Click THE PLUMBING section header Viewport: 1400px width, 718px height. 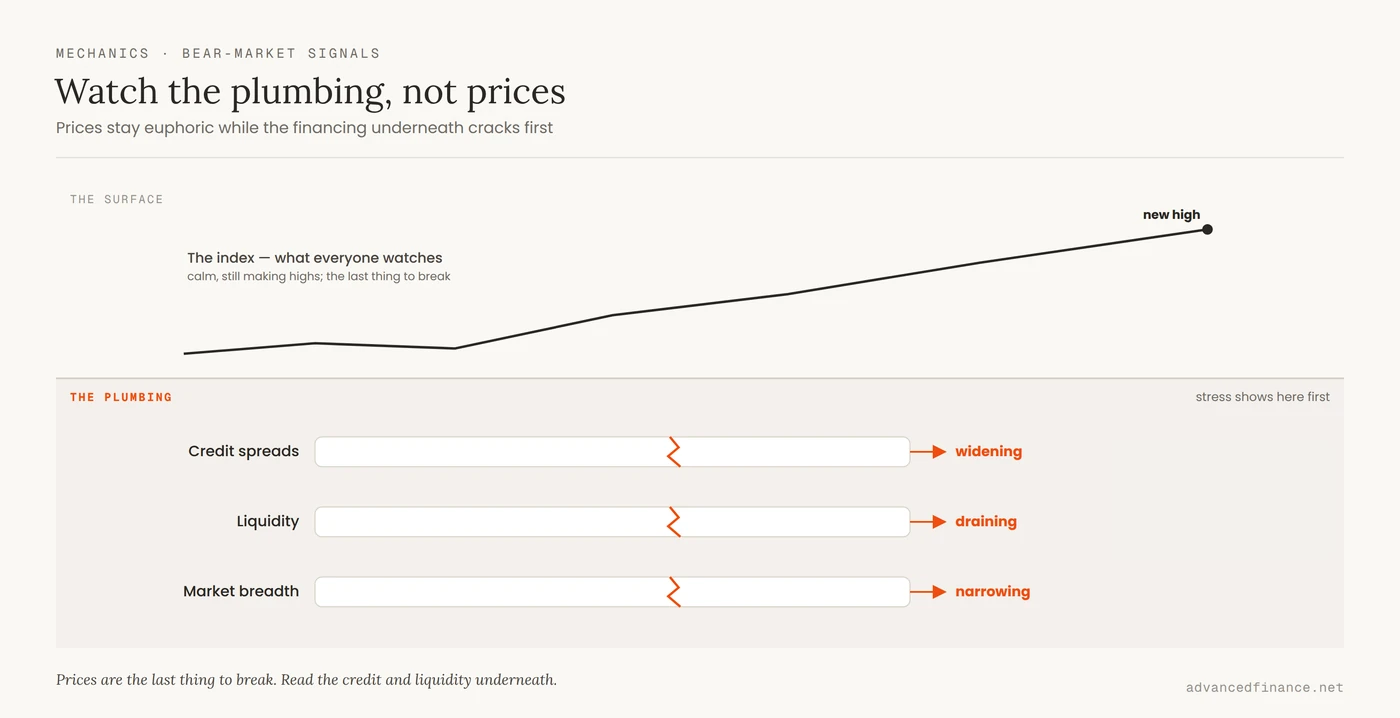point(121,397)
